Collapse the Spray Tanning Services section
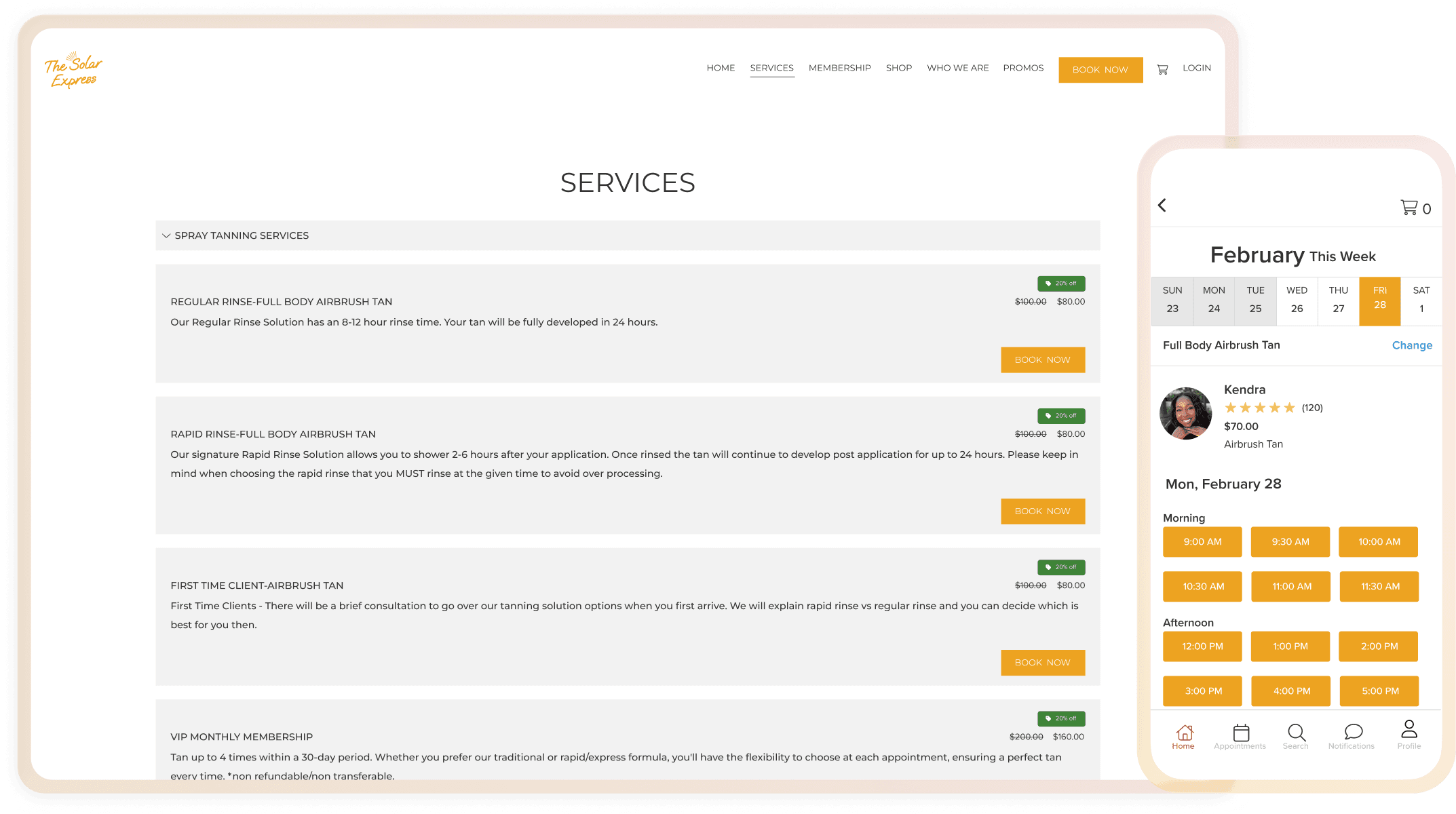 [166, 235]
